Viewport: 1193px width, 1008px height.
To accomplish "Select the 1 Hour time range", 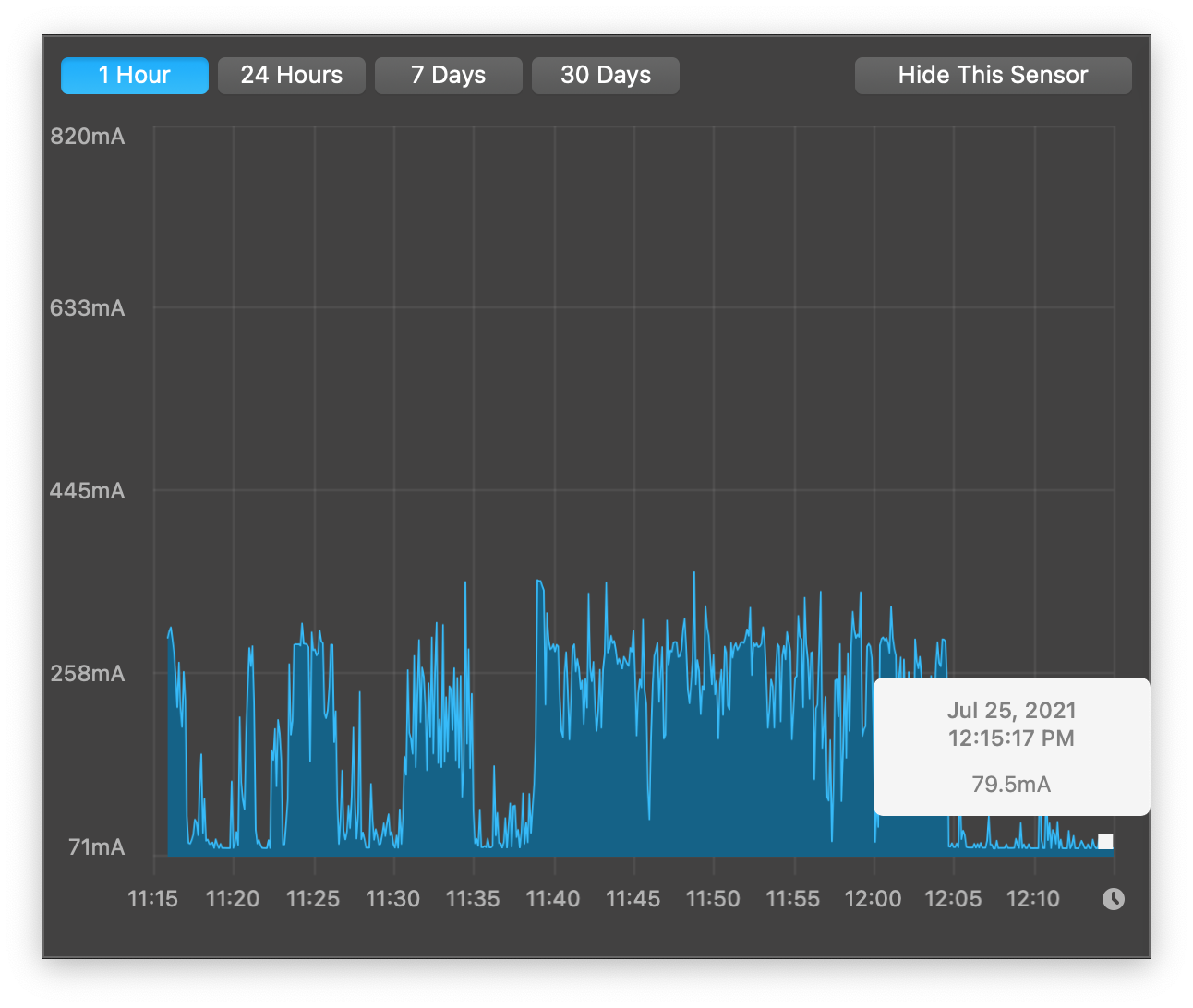I will tap(135, 76).
